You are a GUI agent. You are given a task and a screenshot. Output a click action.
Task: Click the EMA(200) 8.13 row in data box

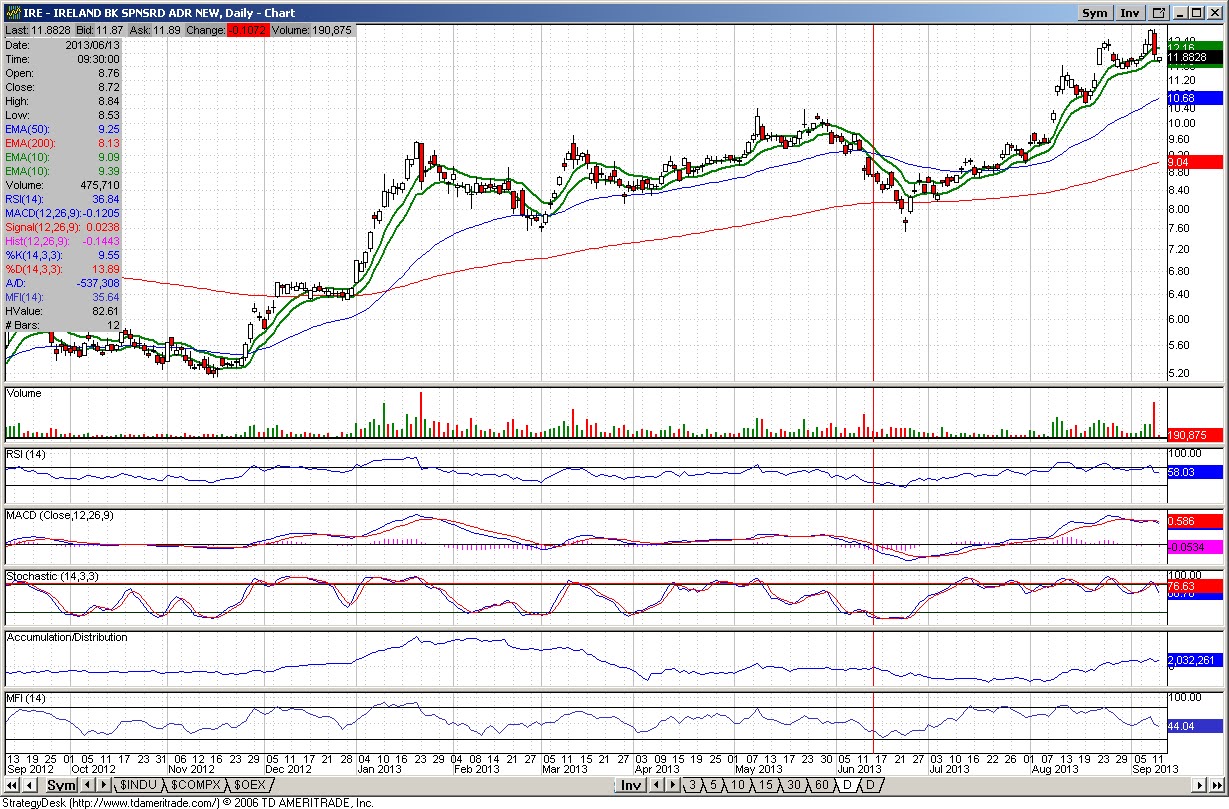click(63, 143)
